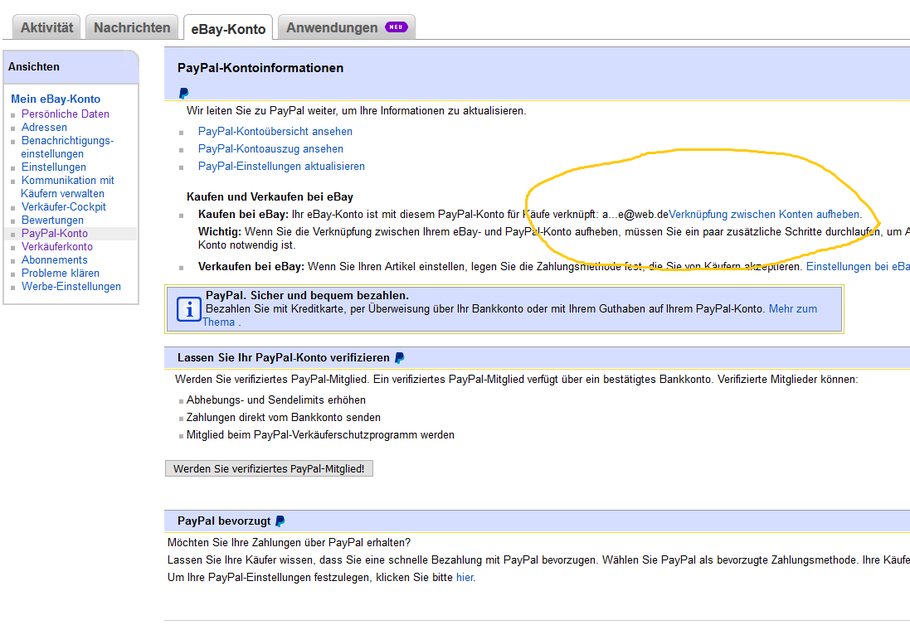Switch to the Nachrichten tab

point(132,27)
